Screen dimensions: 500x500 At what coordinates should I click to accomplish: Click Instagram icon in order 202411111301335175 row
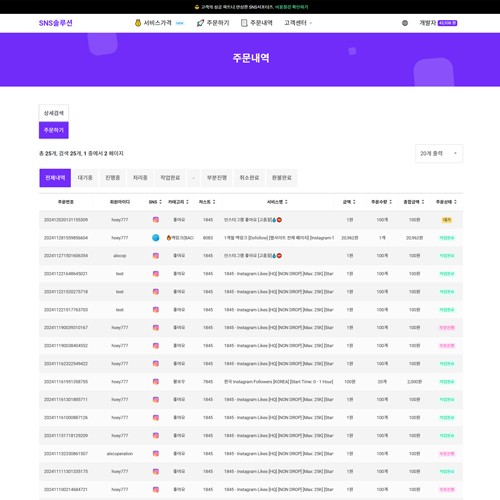156,471
